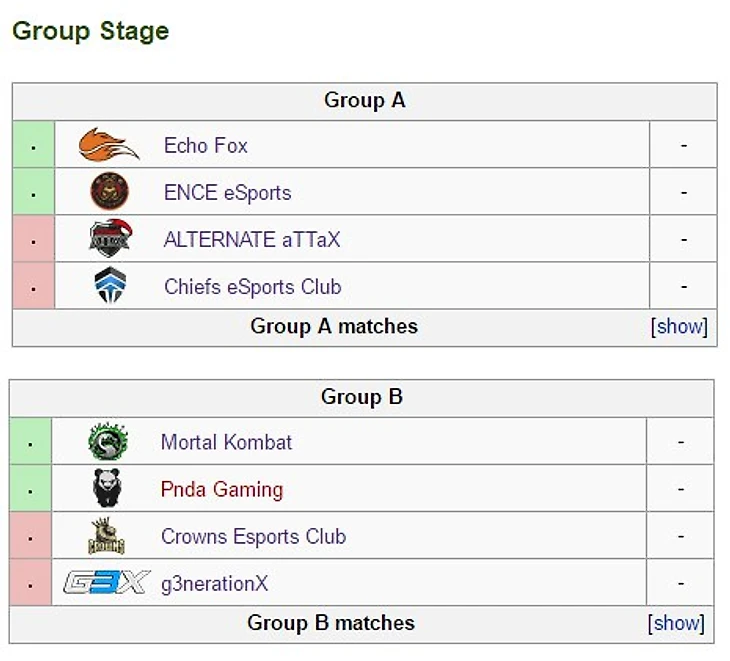Click the Crowns Esports Club logo
The image size is (730, 661).
tap(107, 536)
